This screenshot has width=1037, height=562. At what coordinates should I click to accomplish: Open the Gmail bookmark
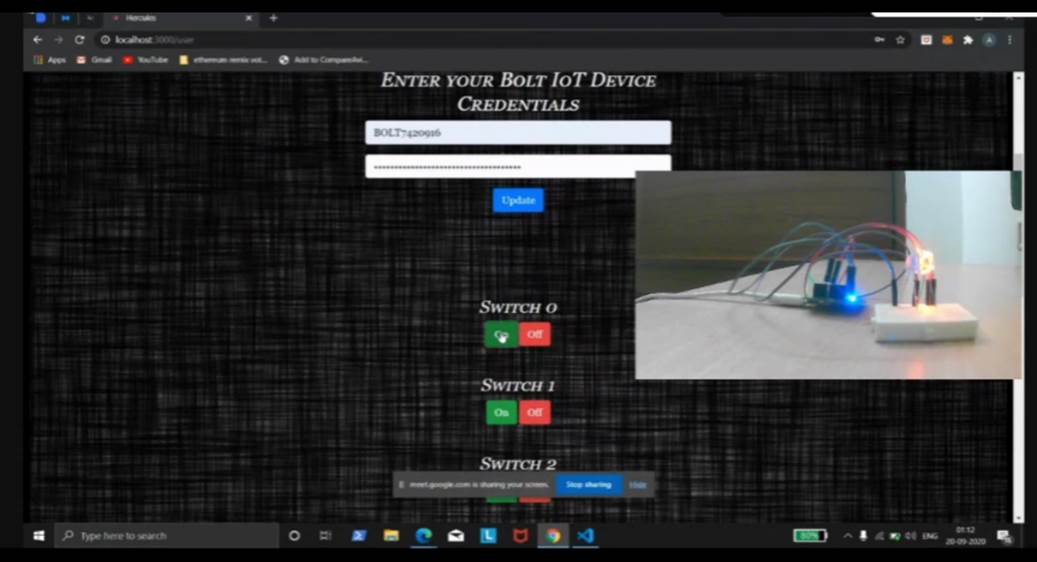click(x=94, y=60)
